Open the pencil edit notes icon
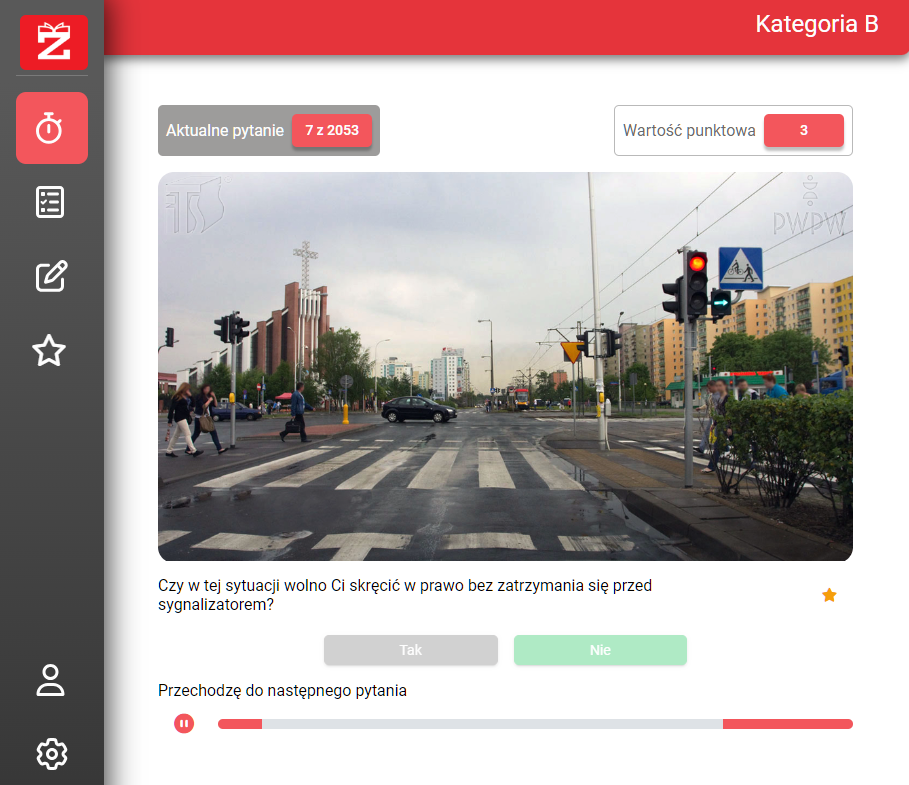This screenshot has width=909, height=785. point(51,276)
